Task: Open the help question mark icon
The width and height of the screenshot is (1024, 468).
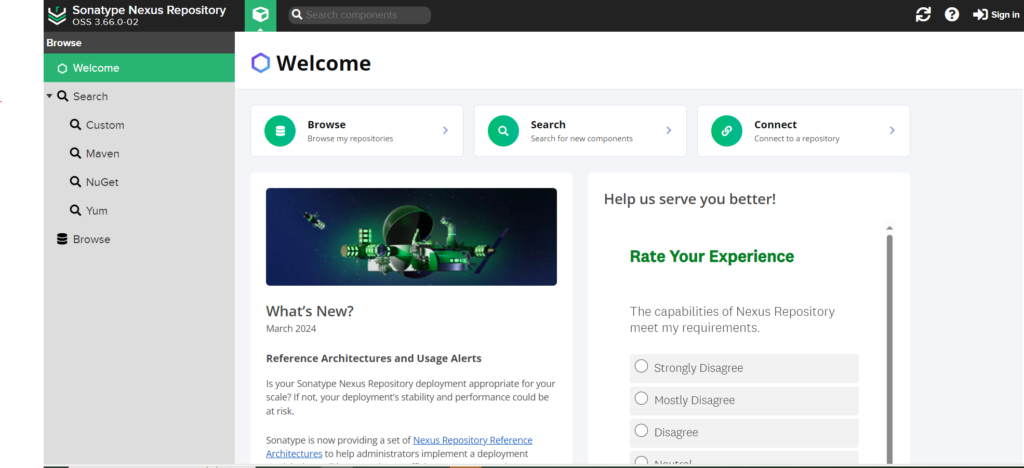Action: point(952,14)
